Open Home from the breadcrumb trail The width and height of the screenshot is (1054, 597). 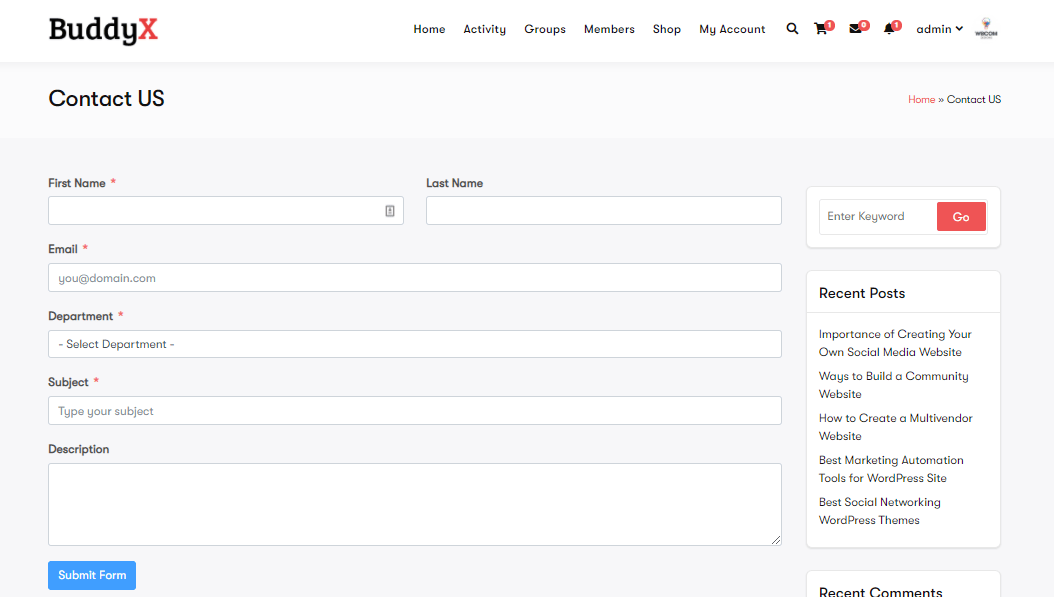[x=921, y=99]
